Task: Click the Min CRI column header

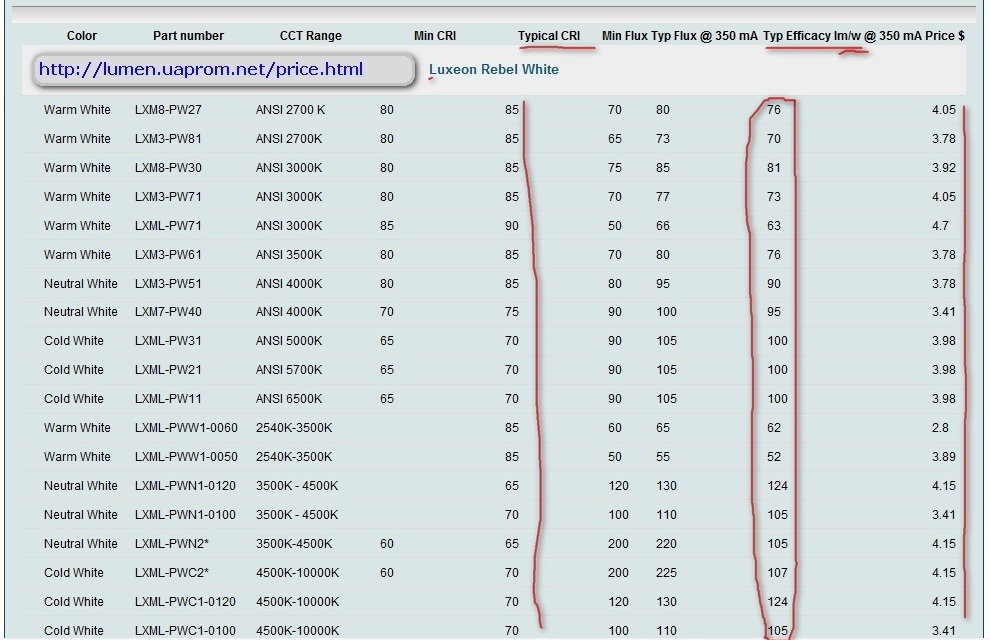Action: pos(435,36)
